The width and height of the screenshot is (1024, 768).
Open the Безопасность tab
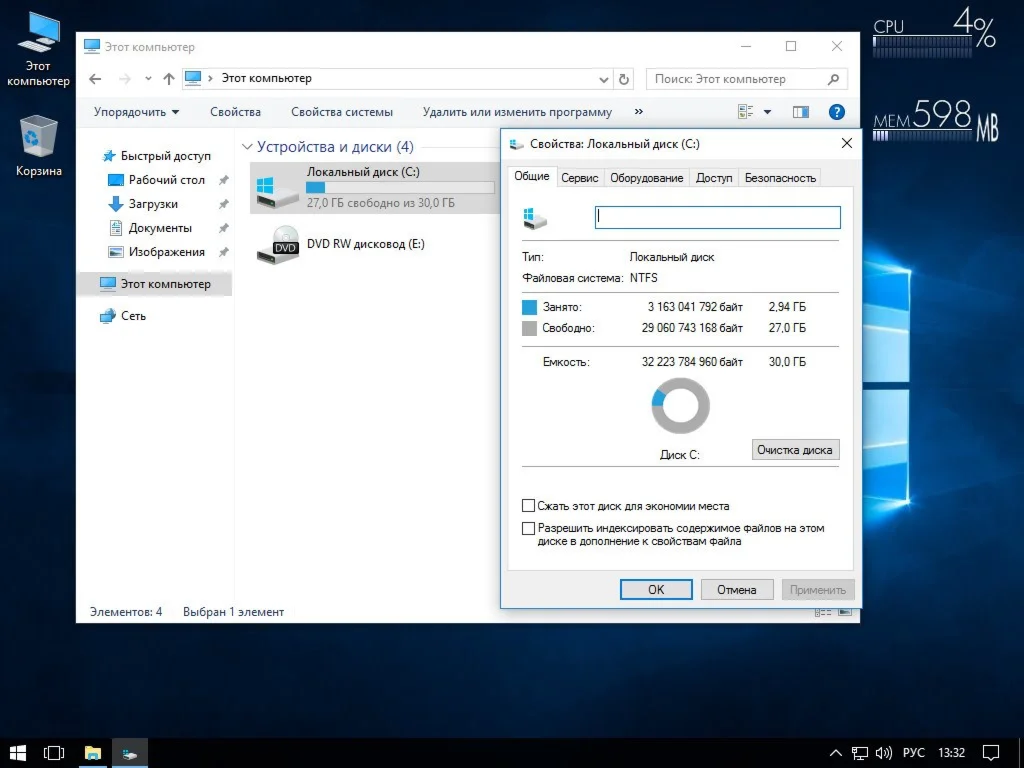[x=780, y=178]
